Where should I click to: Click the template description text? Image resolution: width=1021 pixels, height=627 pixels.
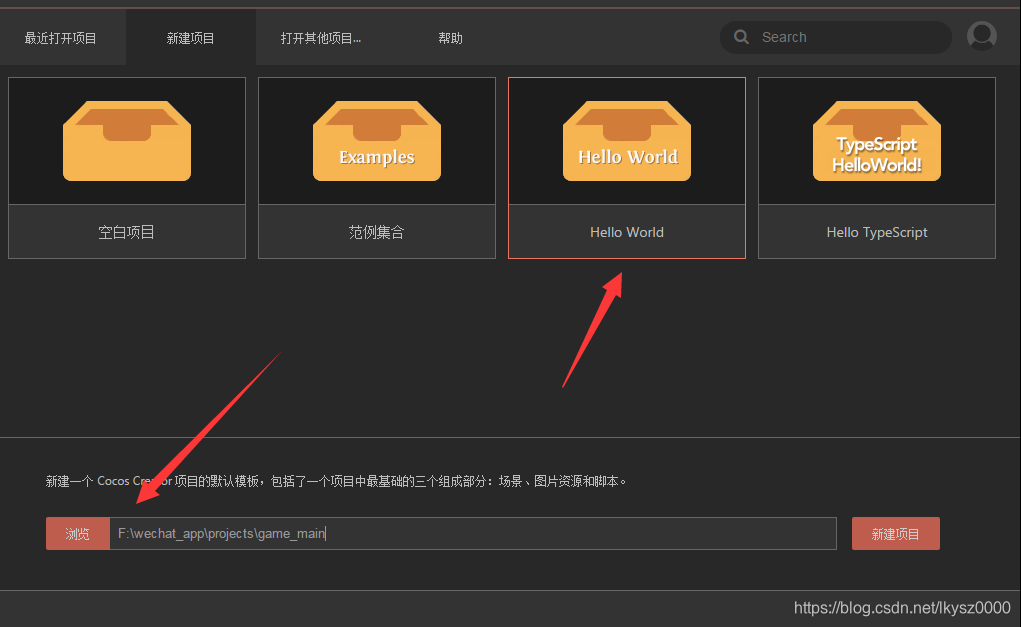click(336, 481)
